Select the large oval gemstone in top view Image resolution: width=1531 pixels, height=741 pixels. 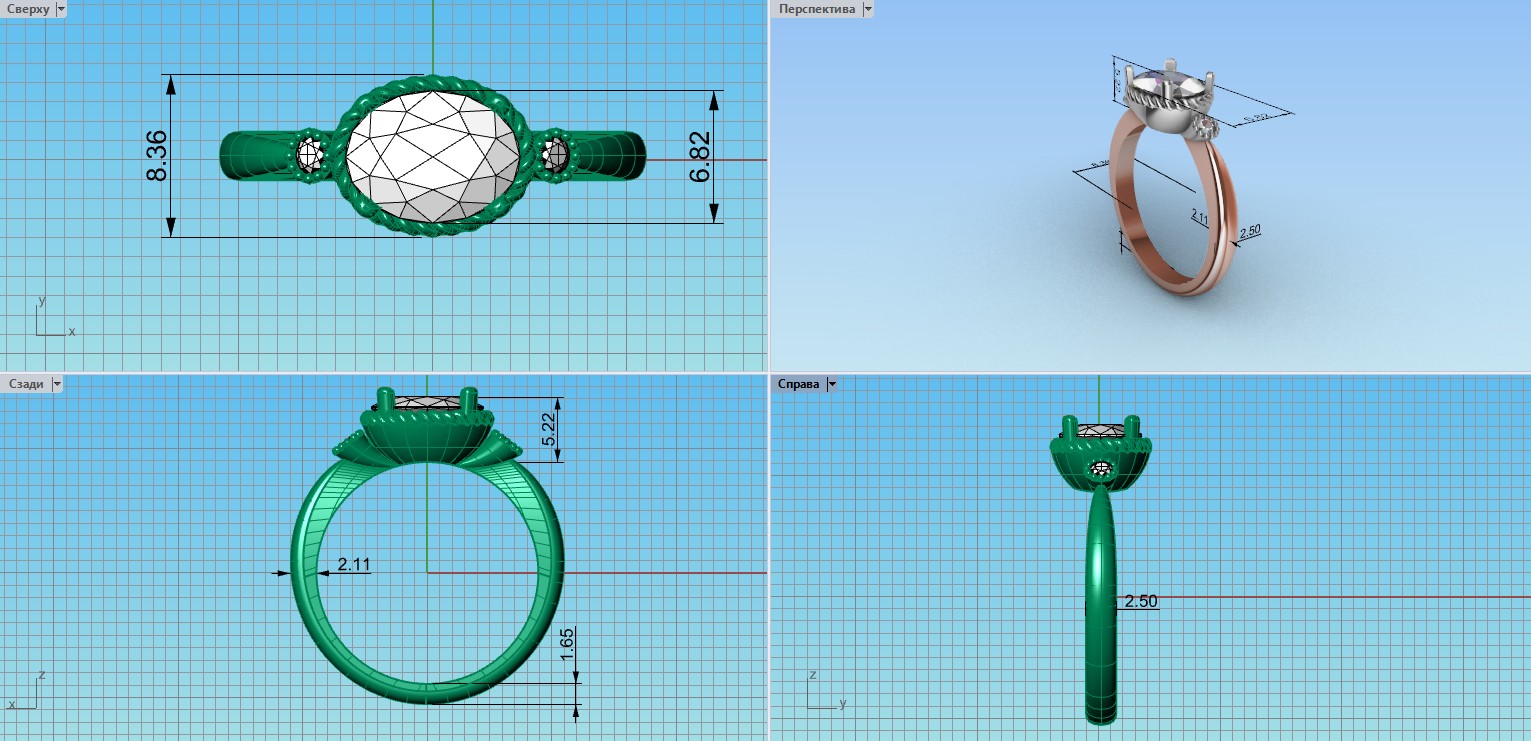[x=432, y=156]
